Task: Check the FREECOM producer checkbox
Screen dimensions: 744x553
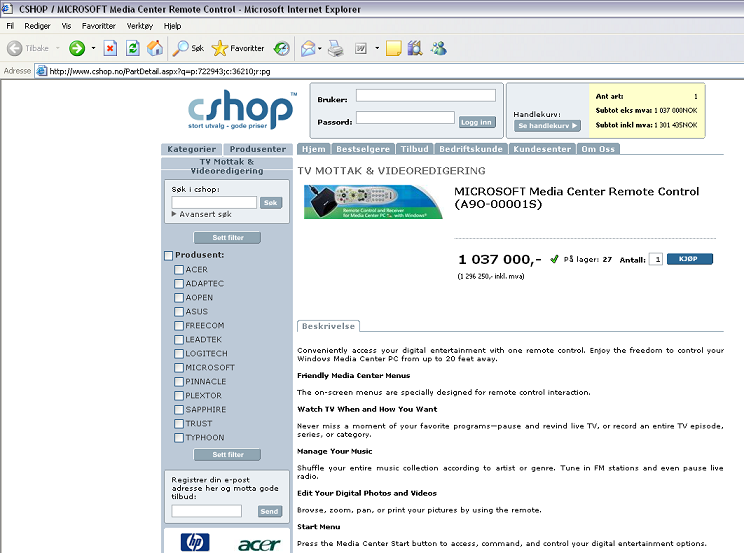Action: 178,326
